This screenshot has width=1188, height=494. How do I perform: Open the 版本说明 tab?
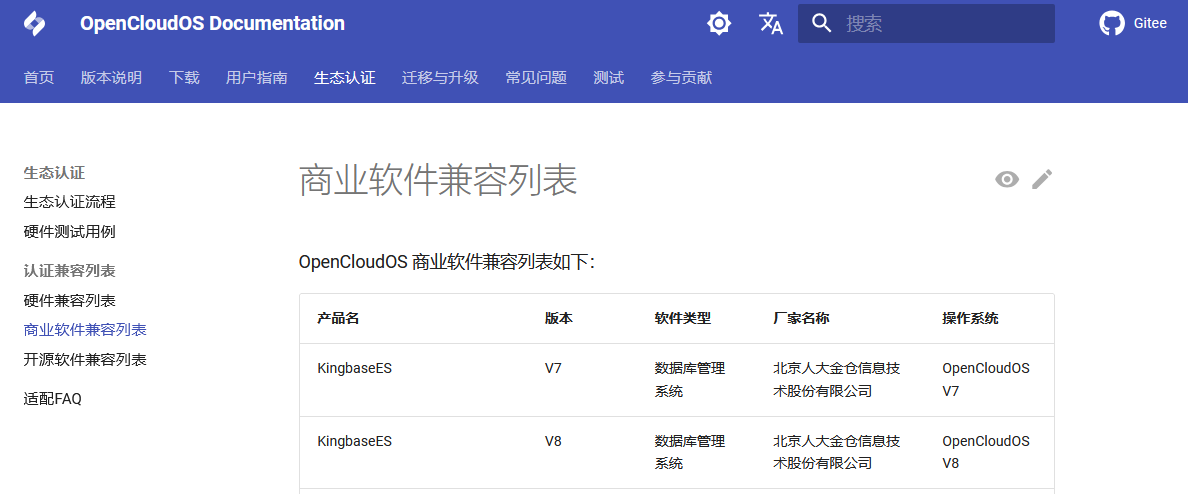111,77
